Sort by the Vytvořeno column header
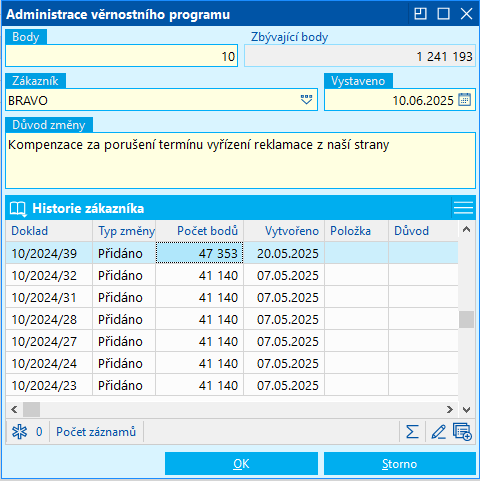 click(x=284, y=231)
